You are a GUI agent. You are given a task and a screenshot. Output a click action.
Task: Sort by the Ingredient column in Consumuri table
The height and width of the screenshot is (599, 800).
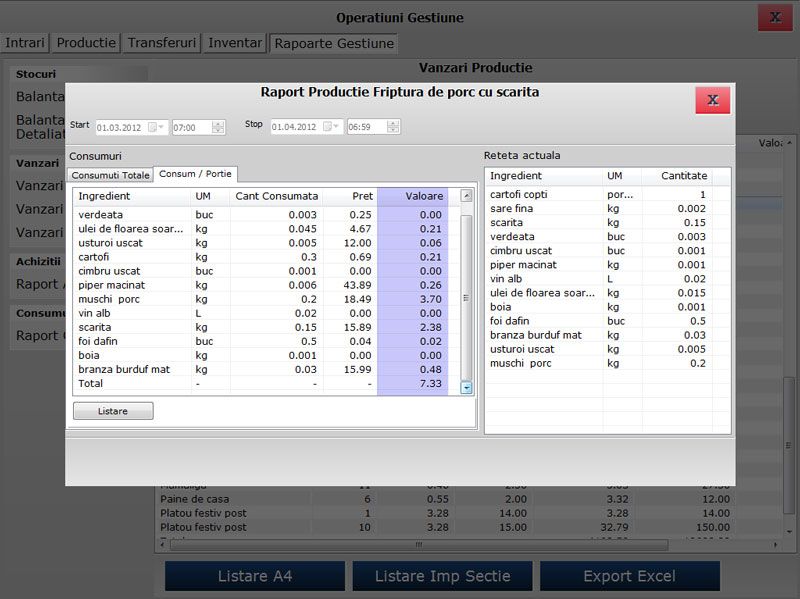pos(132,196)
